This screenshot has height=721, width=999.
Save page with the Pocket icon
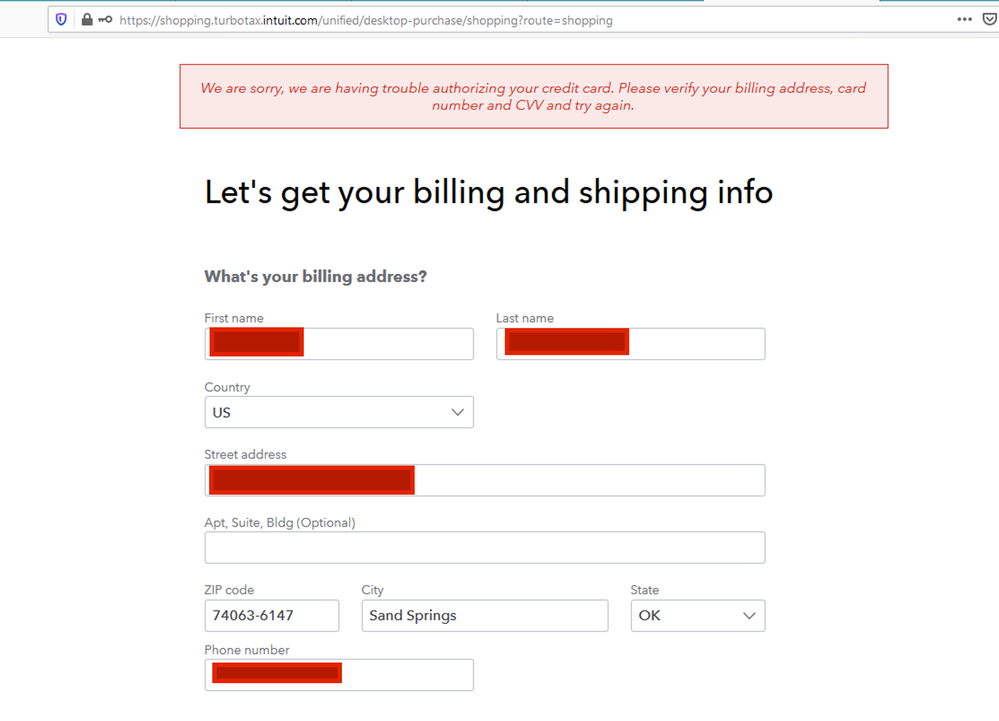pyautogui.click(x=990, y=19)
